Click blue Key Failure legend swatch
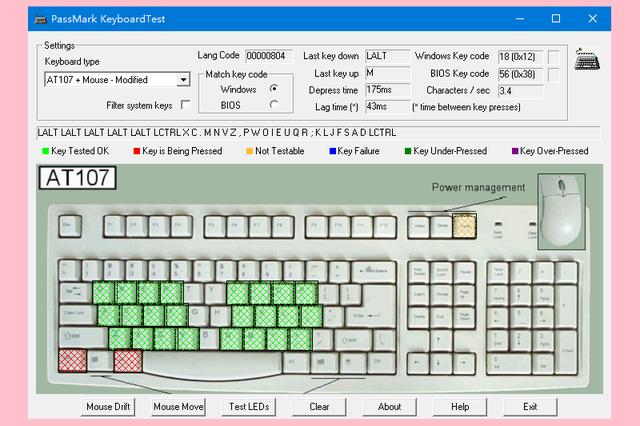 (x=333, y=151)
